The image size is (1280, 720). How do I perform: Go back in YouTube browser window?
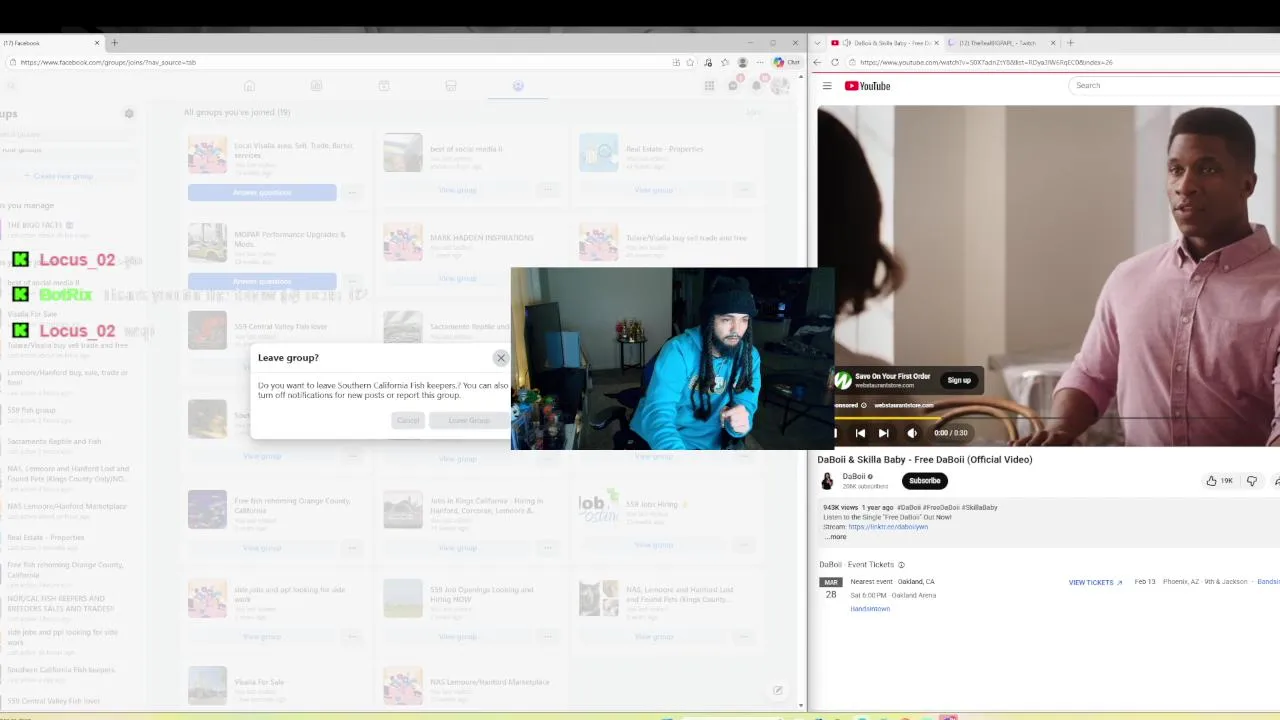click(817, 62)
